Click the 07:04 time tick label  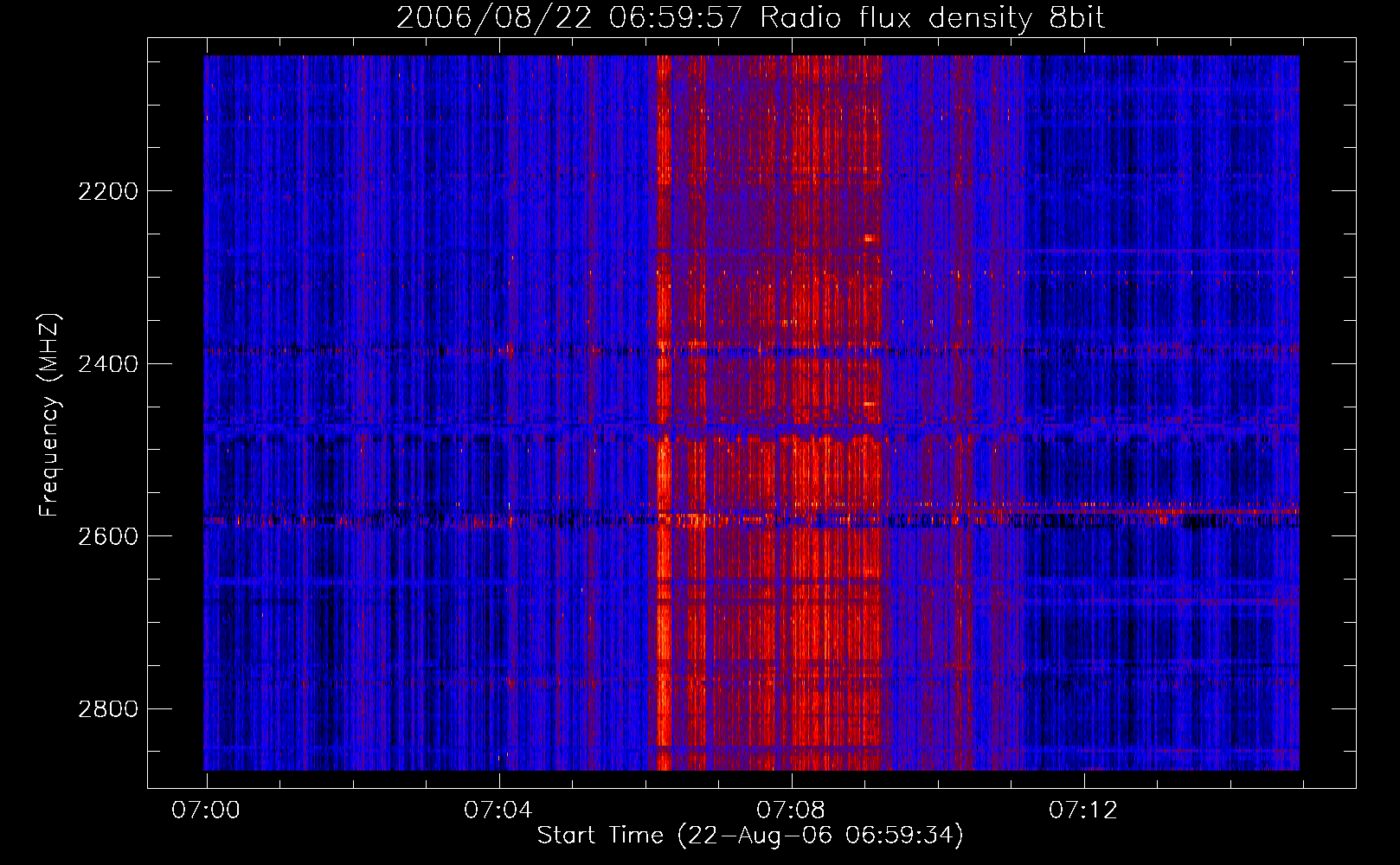(498, 811)
